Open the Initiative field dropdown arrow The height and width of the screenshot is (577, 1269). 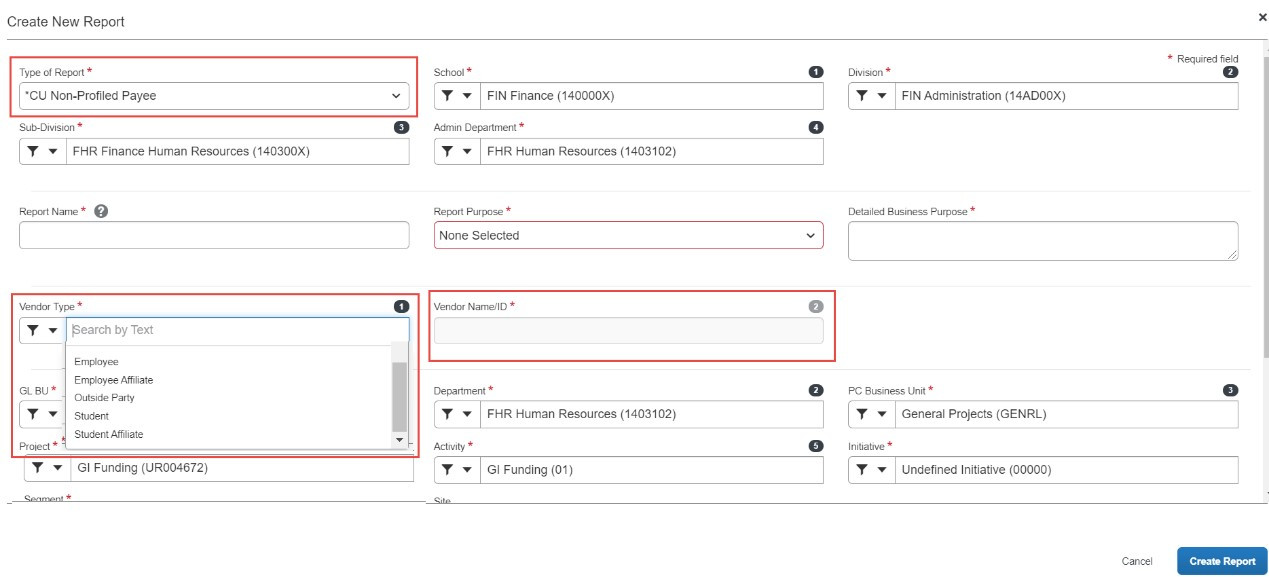882,469
